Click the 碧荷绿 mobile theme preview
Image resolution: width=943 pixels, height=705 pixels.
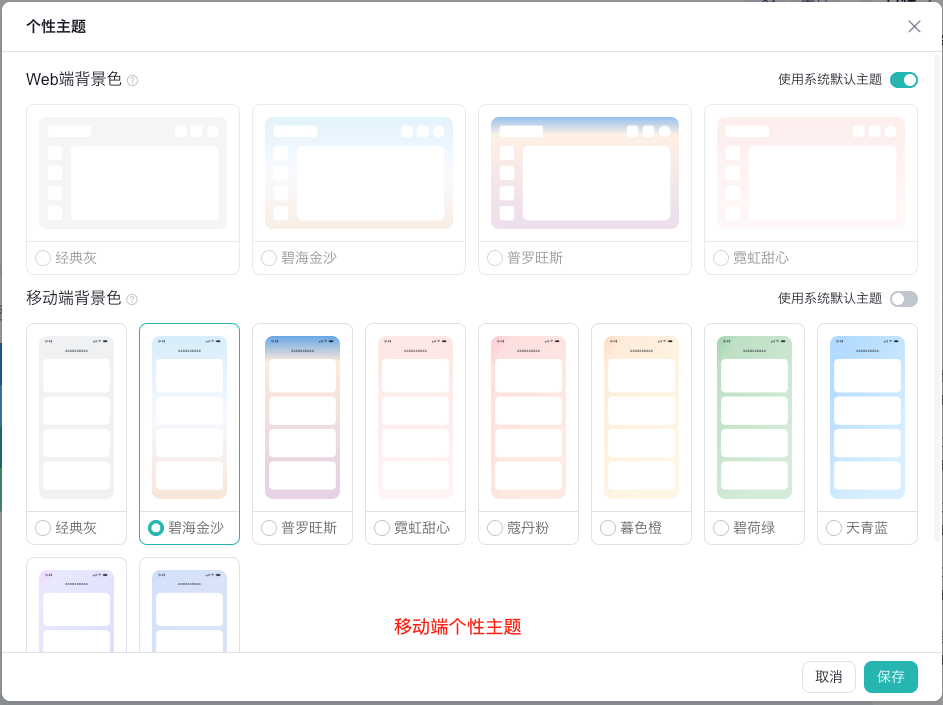pos(754,420)
